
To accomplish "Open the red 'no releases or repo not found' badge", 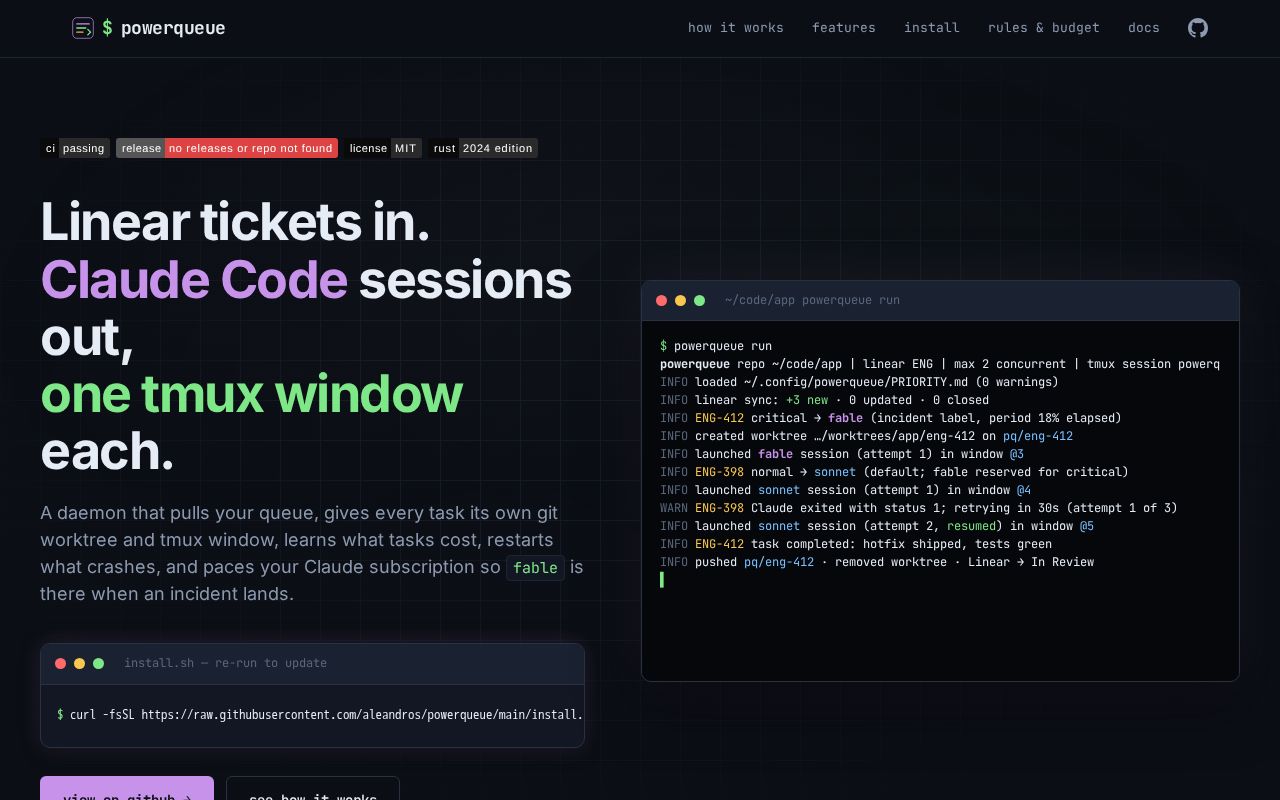I will pyautogui.click(x=227, y=148).
